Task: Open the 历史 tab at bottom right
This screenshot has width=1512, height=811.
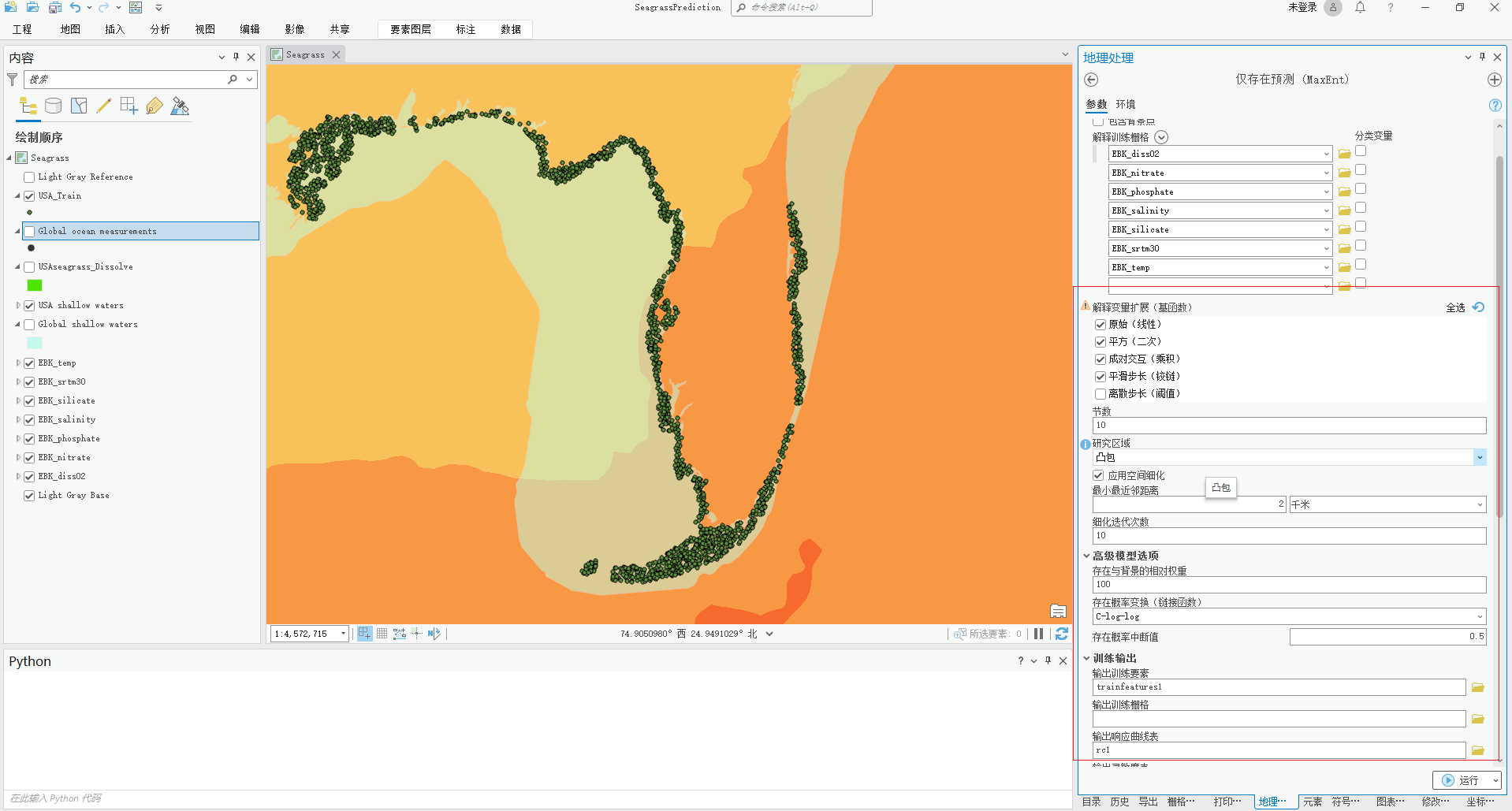Action: point(1119,801)
